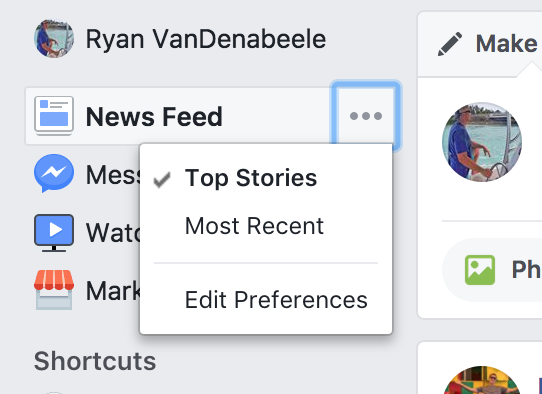
Task: Click the Photo button in composer
Action: 492,270
